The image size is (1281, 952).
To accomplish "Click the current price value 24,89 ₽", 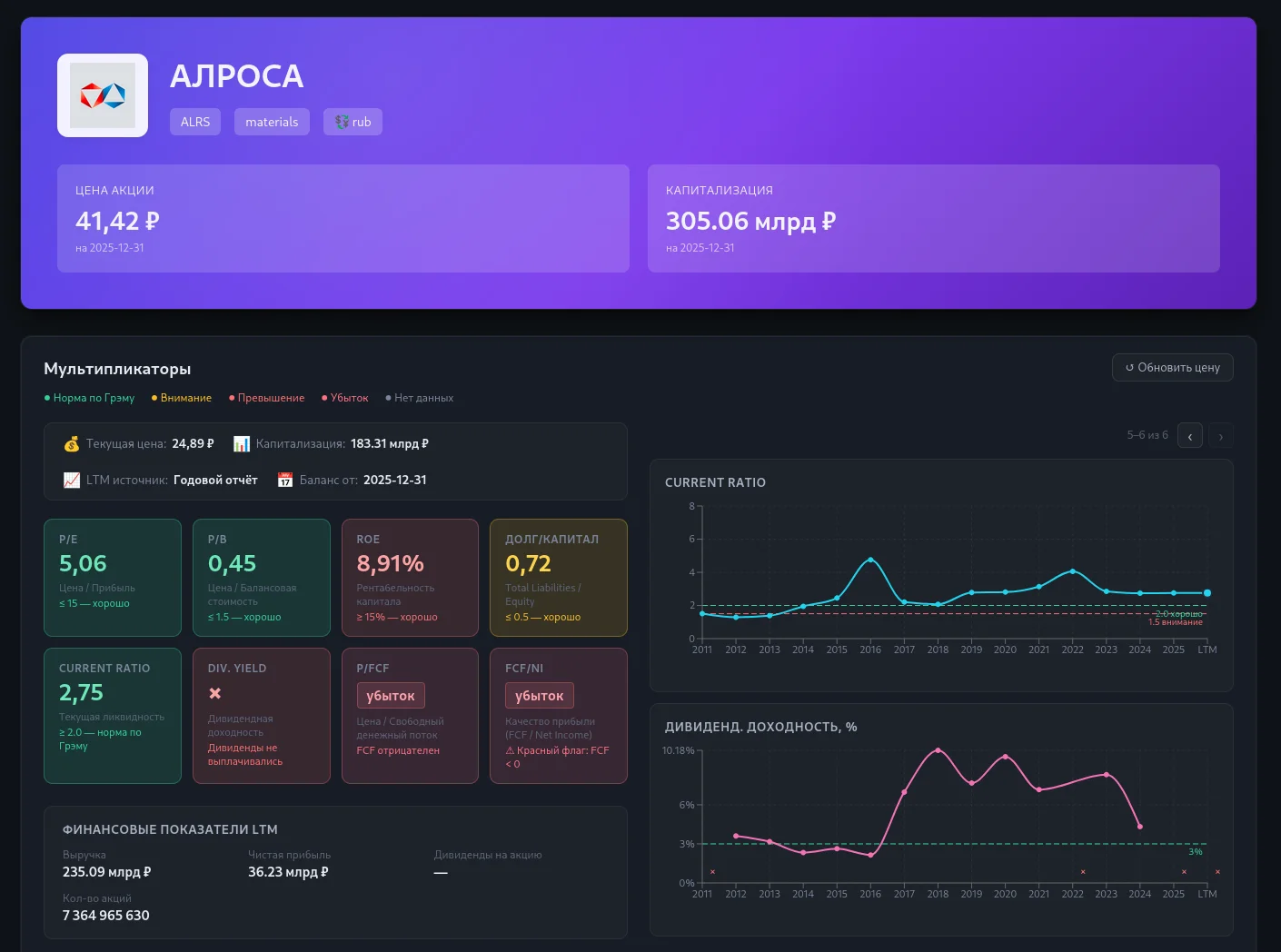I will tap(193, 444).
